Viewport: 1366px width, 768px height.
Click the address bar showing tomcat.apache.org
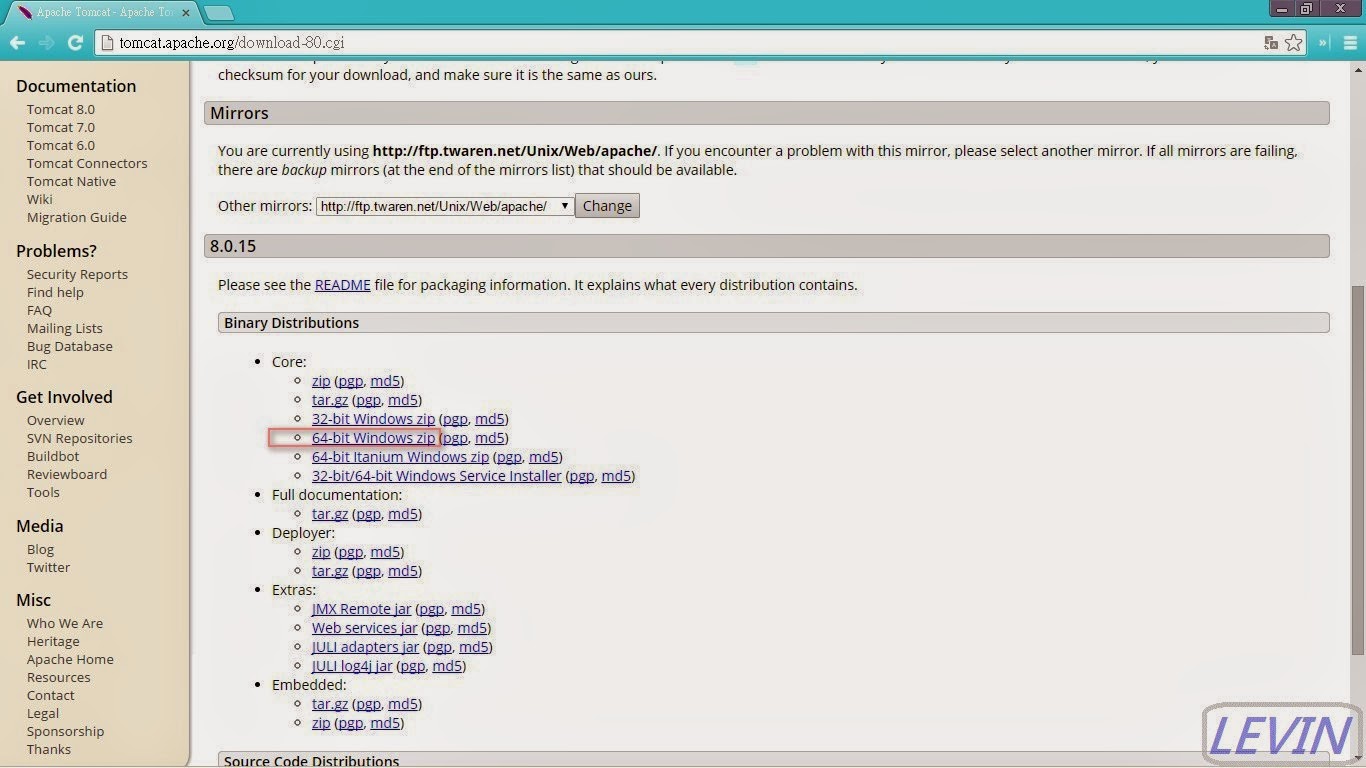point(680,43)
